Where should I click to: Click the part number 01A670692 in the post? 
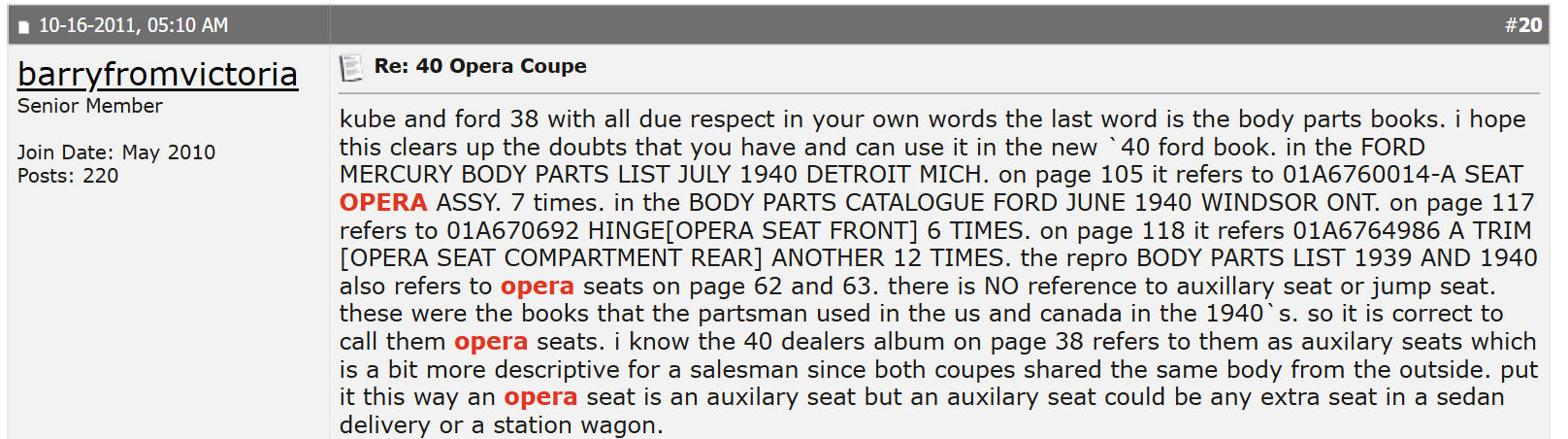[512, 231]
